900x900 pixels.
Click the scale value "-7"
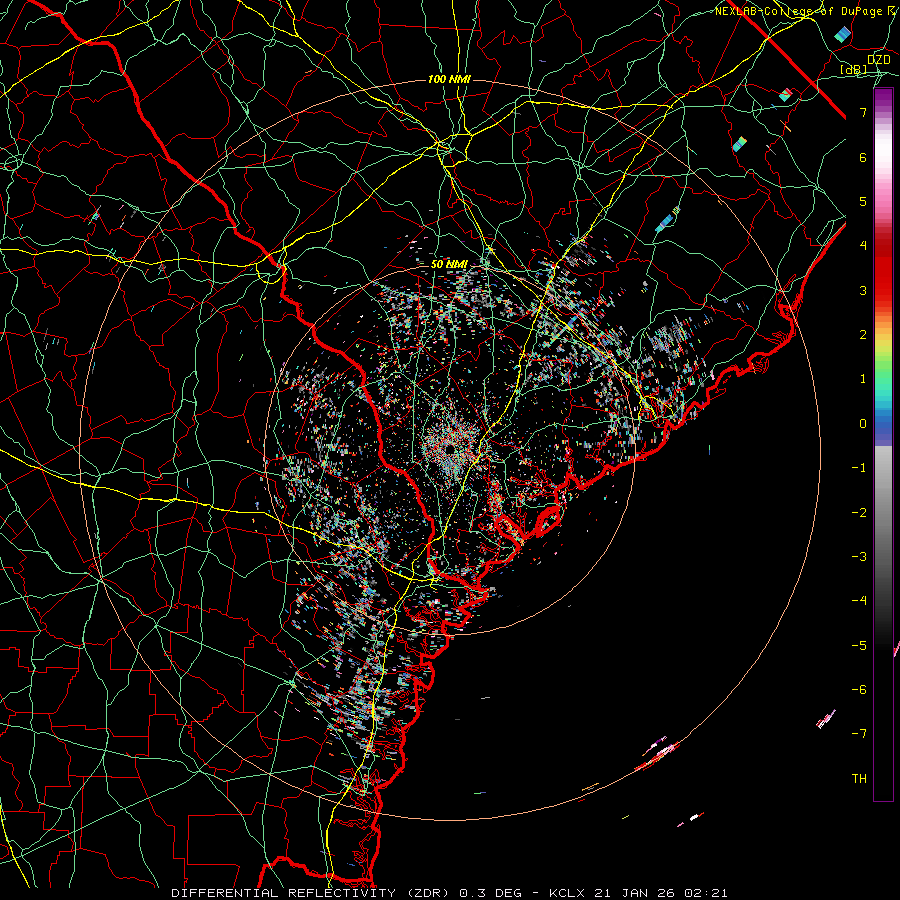(x=859, y=734)
